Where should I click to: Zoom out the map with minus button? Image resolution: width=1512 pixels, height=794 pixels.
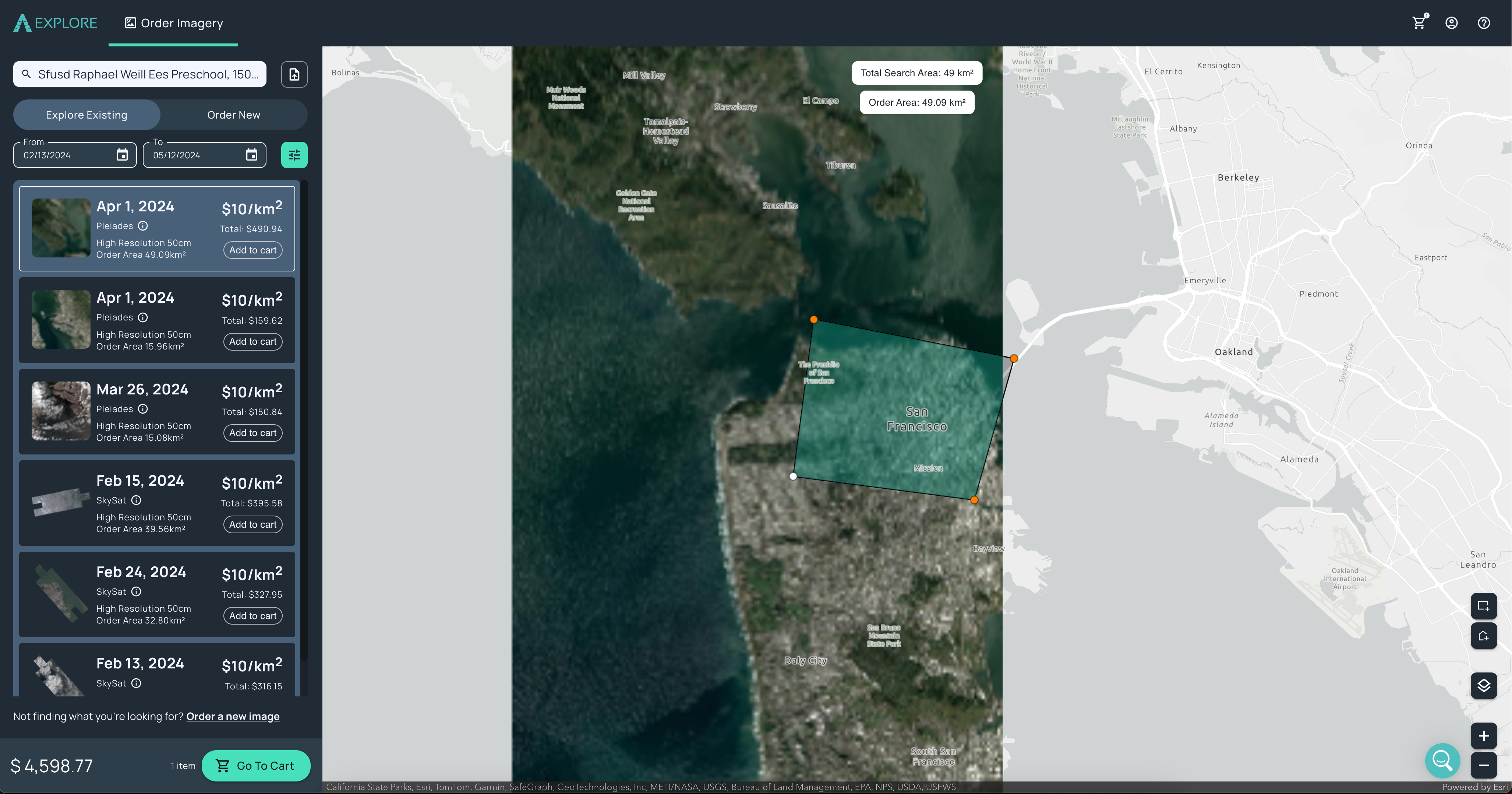(x=1483, y=765)
